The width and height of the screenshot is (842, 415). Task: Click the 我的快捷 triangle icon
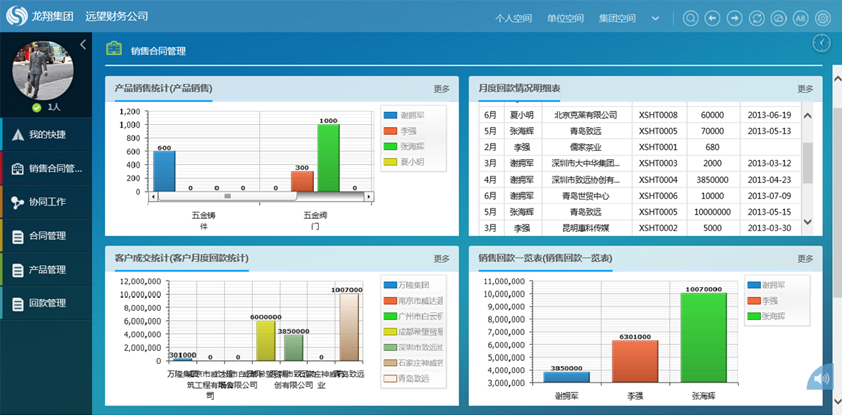17,134
